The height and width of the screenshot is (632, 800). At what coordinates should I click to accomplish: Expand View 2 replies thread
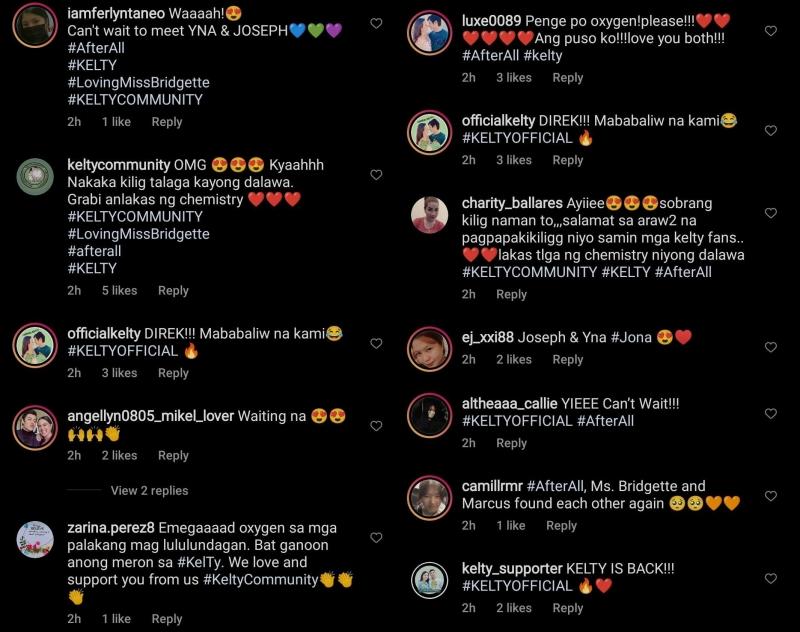(x=149, y=491)
